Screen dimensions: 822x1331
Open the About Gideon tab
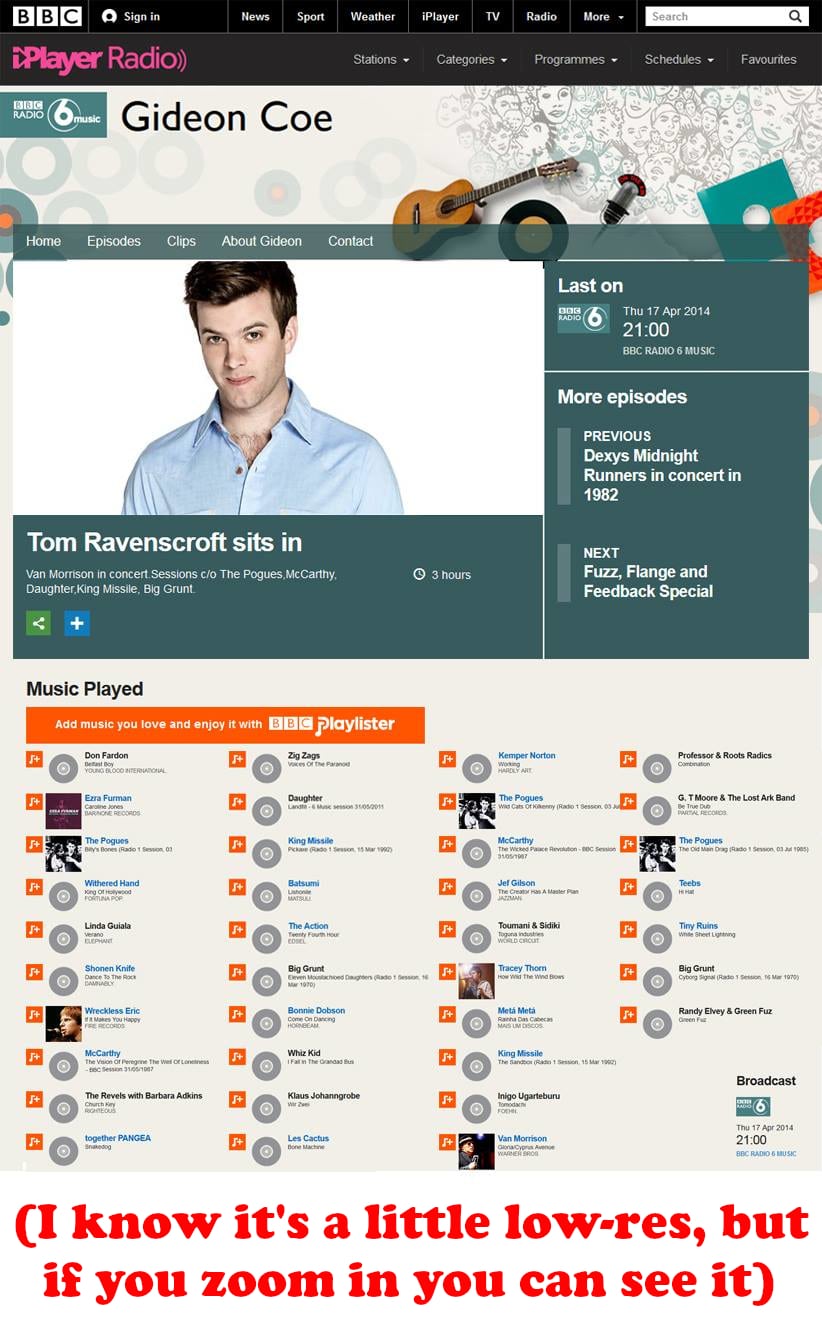click(261, 241)
